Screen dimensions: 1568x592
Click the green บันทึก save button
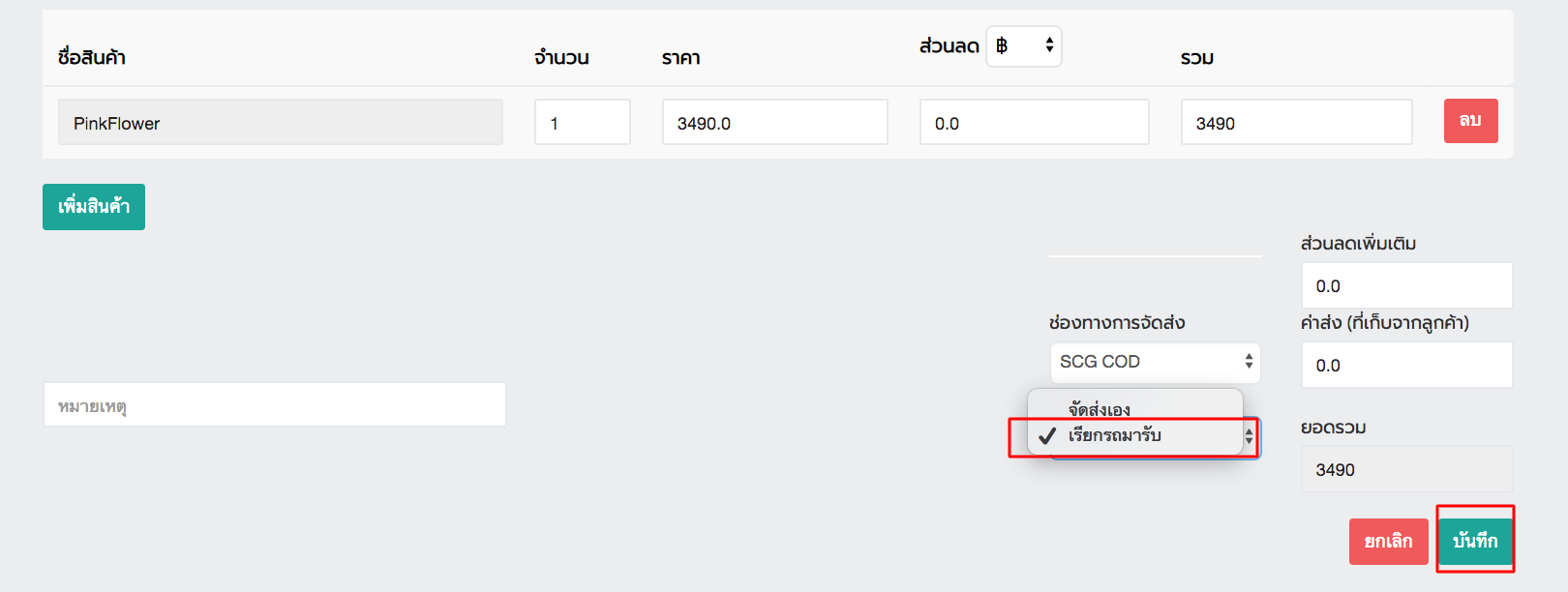click(1475, 542)
